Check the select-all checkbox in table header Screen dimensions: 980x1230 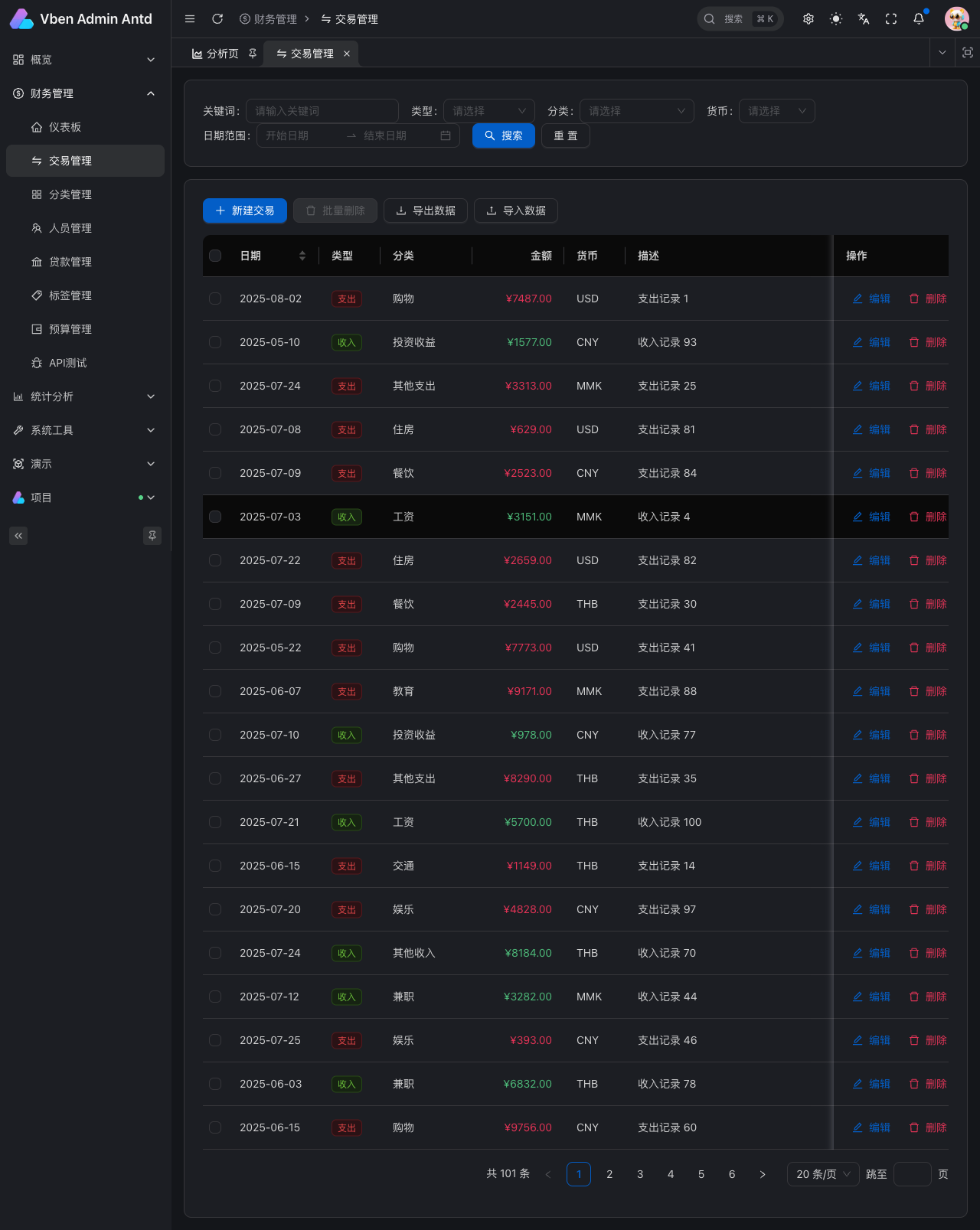215,256
